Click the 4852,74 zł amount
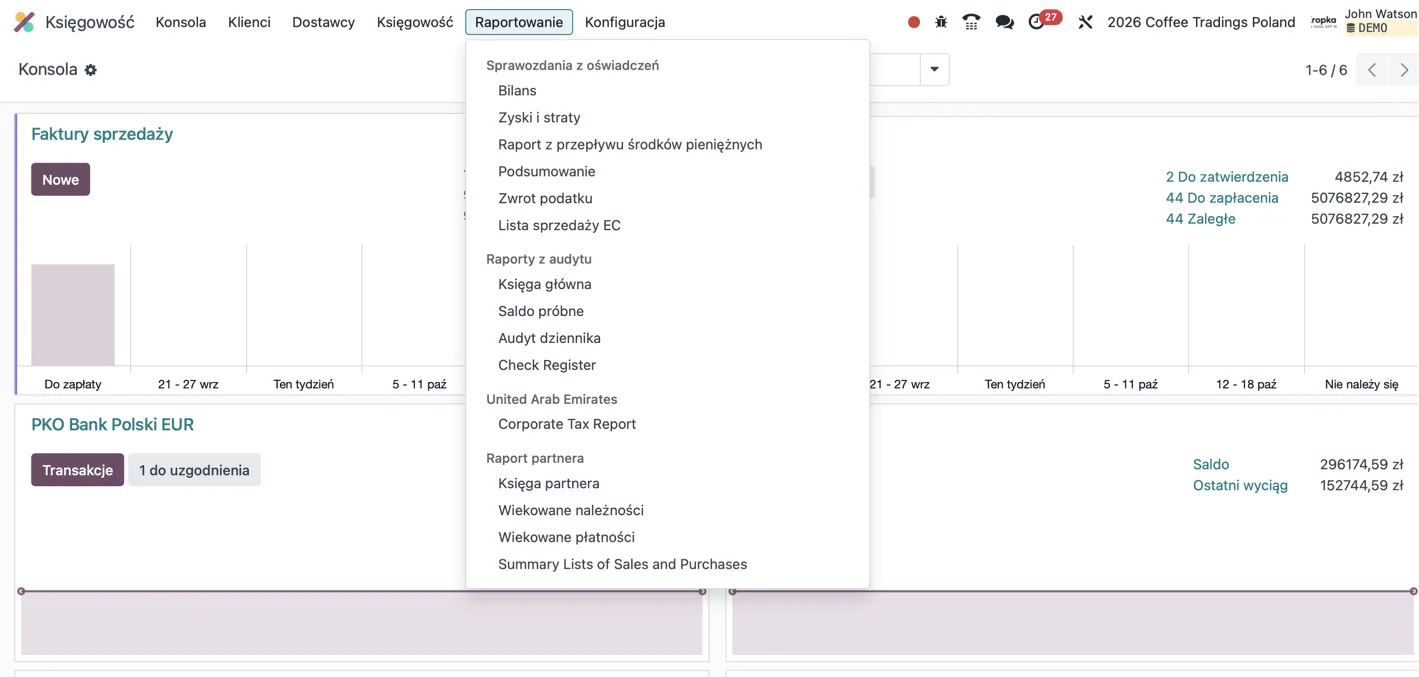1419x677 pixels. (x=1369, y=177)
